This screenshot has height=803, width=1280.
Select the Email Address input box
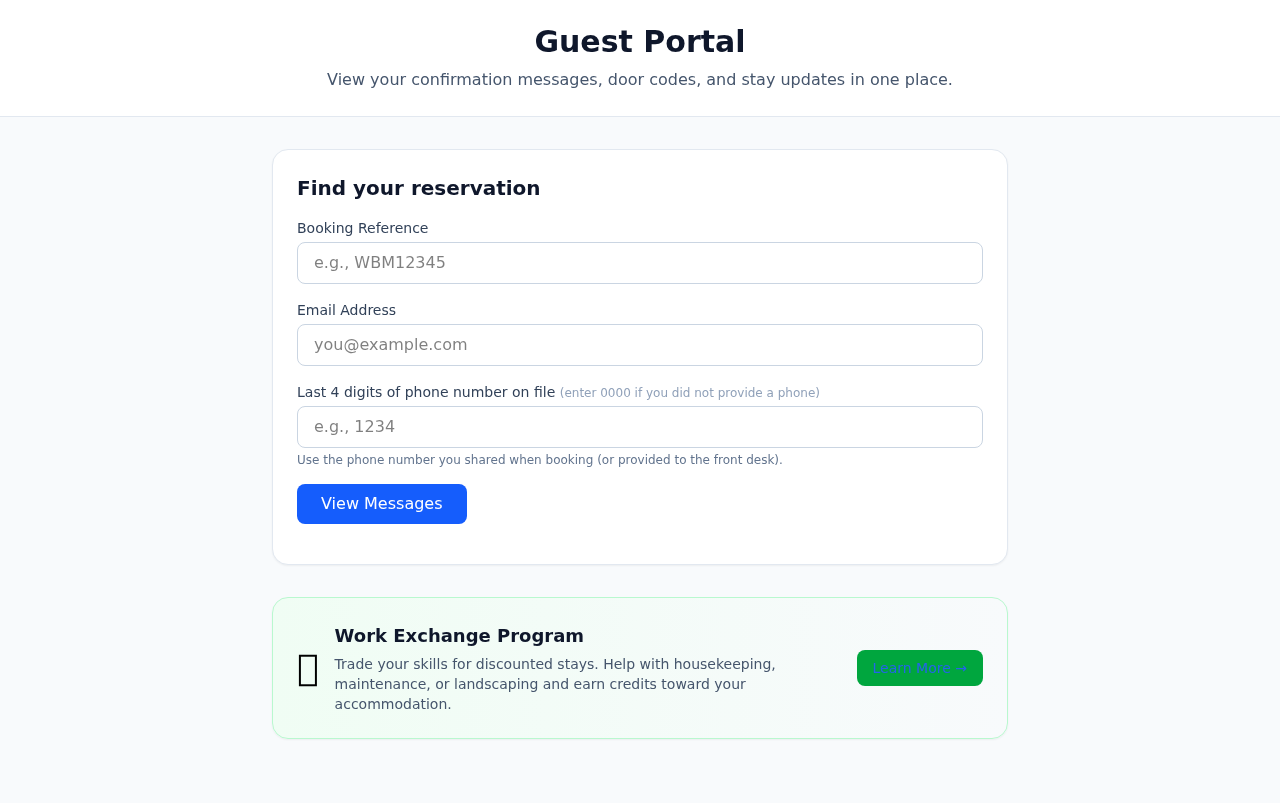640,345
